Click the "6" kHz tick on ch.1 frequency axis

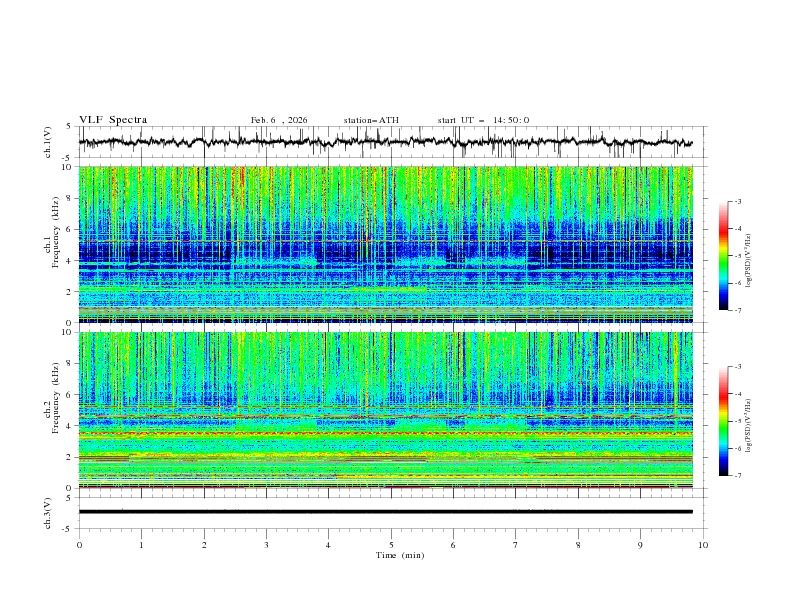click(x=71, y=229)
